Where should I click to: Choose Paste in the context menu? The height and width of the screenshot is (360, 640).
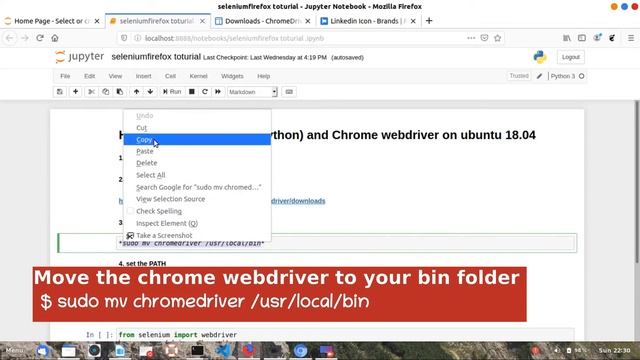(x=197, y=151)
